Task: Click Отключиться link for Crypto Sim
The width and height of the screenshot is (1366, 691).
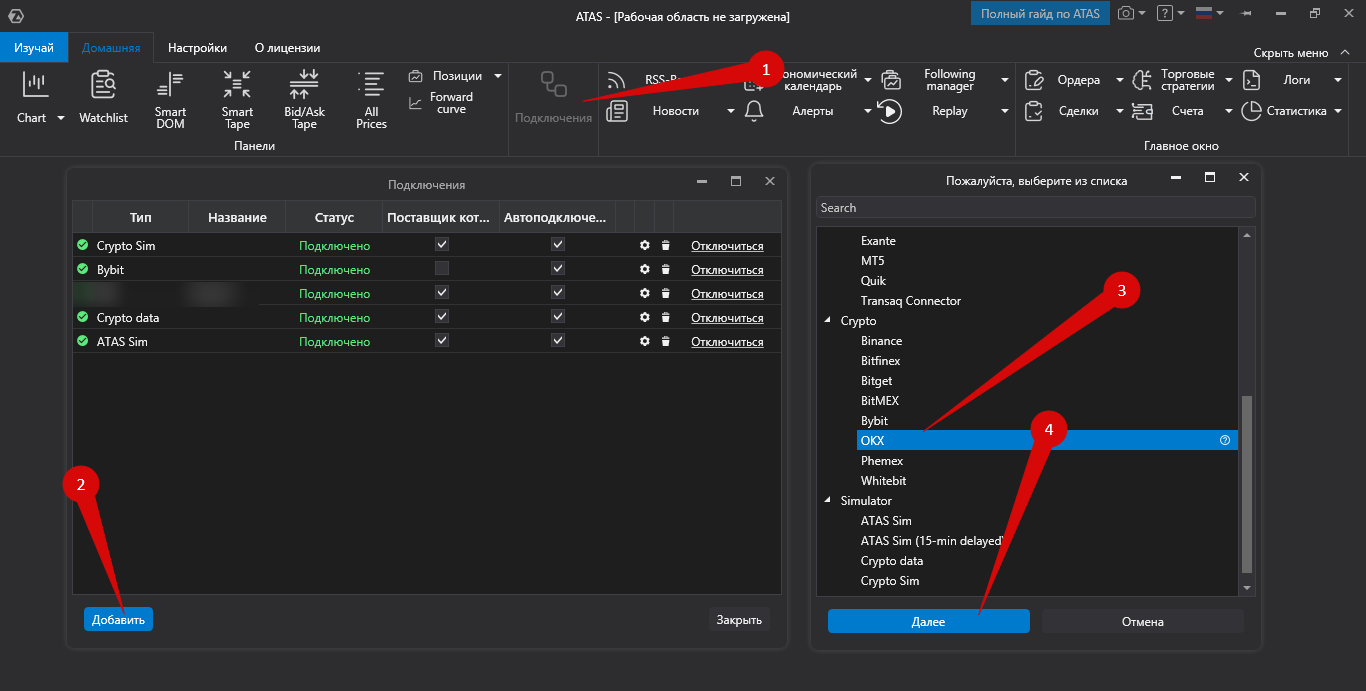Action: [x=727, y=246]
